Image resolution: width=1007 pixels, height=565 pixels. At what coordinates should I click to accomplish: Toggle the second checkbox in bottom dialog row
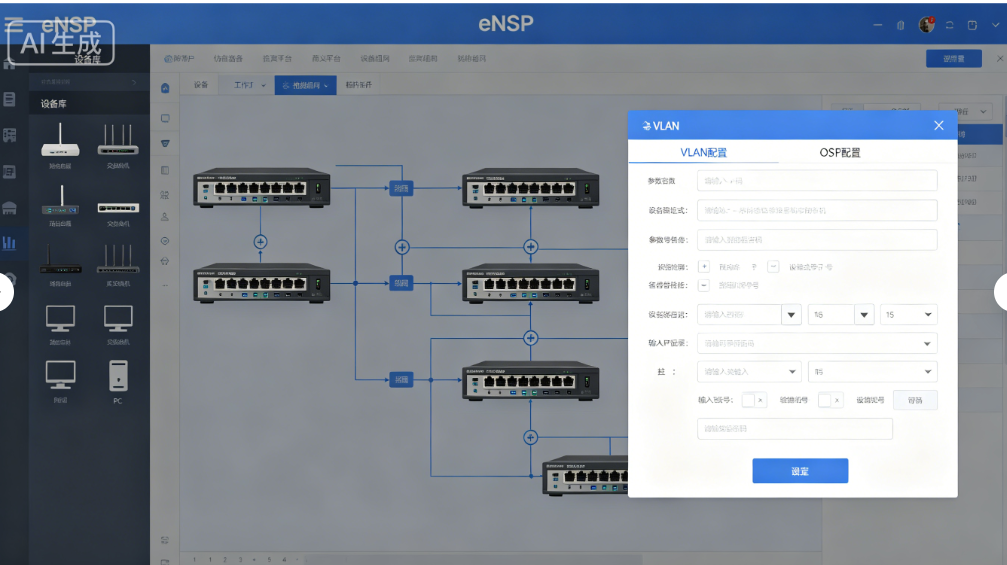click(x=825, y=400)
